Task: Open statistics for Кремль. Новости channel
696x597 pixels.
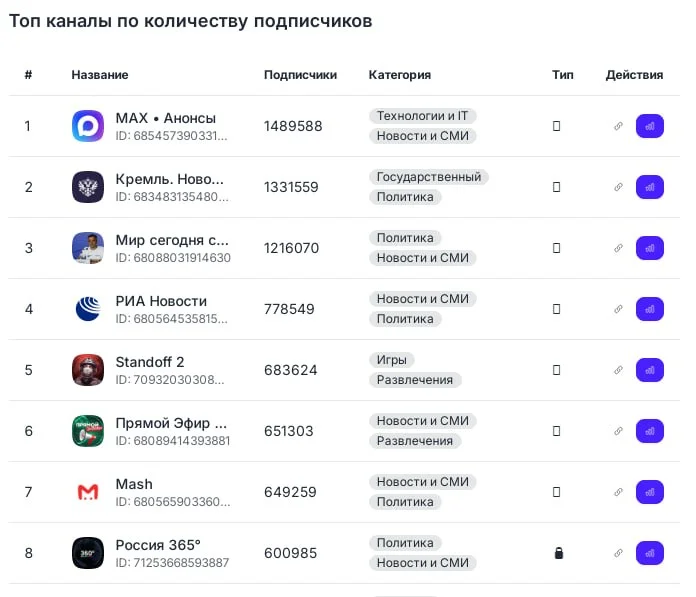Action: [650, 187]
